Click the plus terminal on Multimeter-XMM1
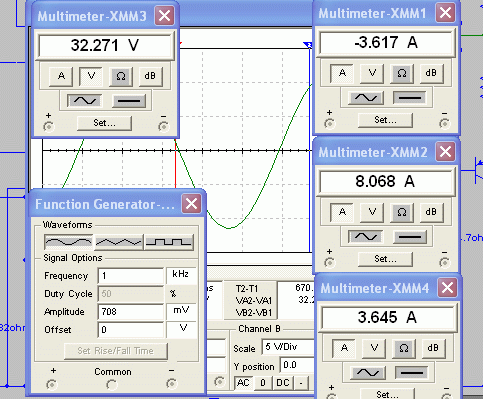483x399 pixels. pyautogui.click(x=330, y=124)
